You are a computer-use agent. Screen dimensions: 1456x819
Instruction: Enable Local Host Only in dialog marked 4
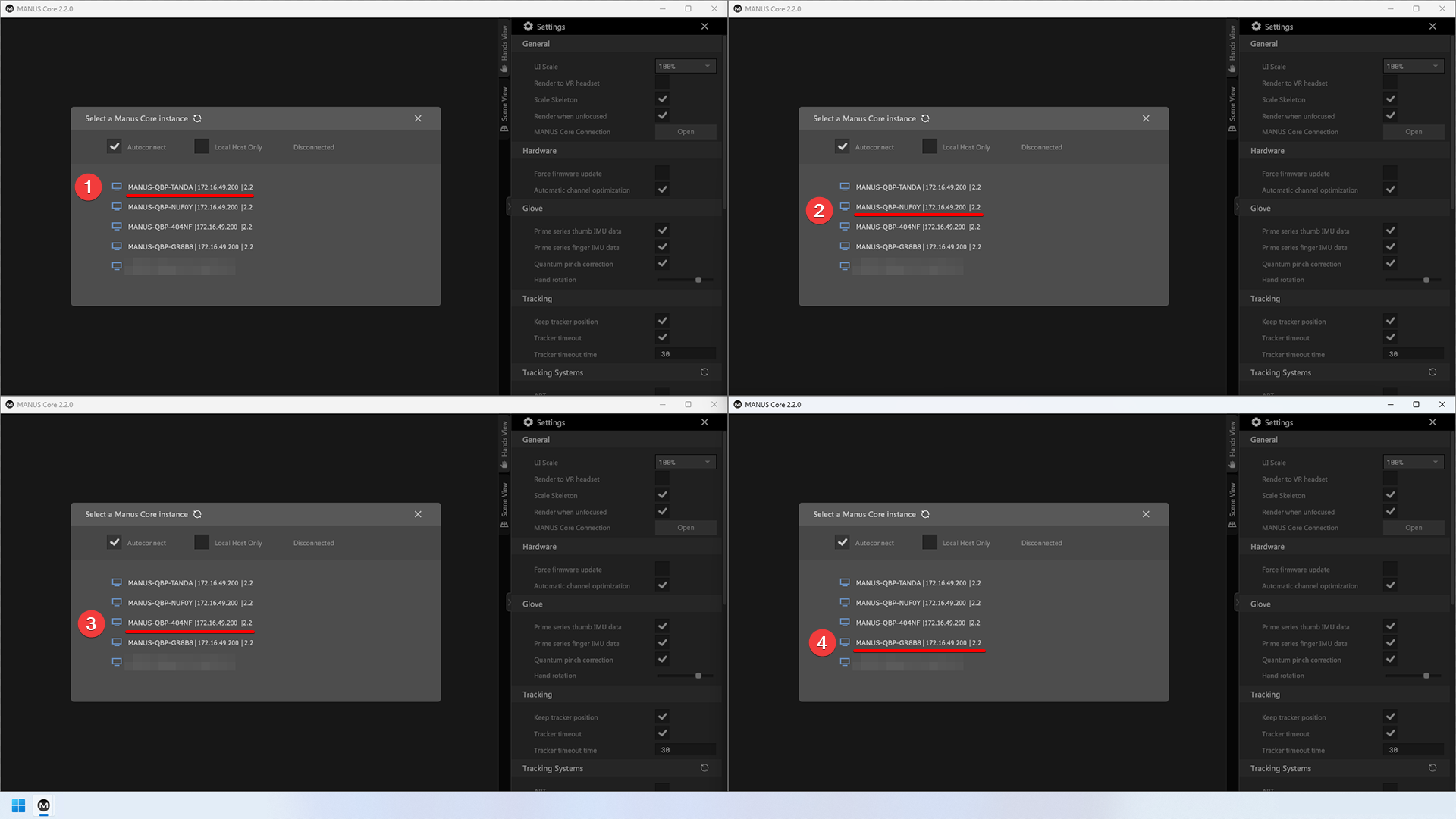(930, 542)
